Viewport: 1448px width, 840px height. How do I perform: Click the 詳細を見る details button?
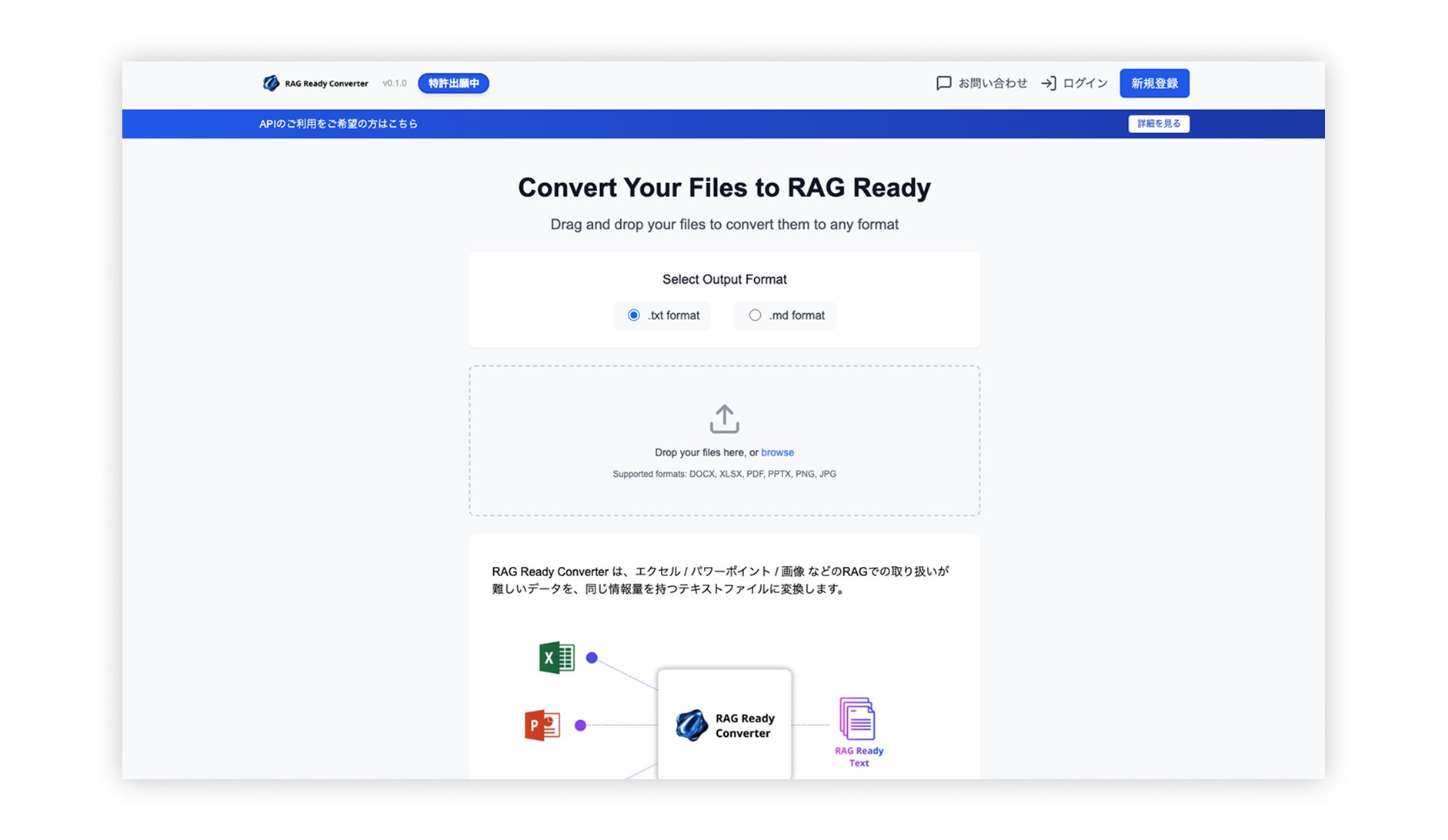1159,124
